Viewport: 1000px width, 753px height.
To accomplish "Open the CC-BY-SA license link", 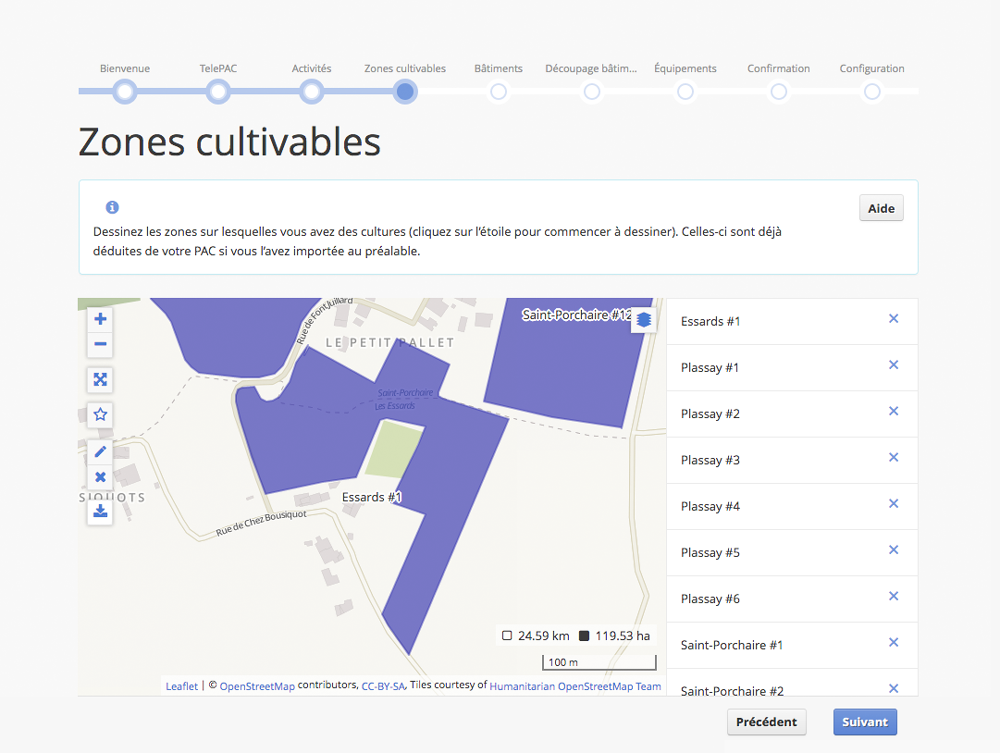I will pyautogui.click(x=383, y=686).
